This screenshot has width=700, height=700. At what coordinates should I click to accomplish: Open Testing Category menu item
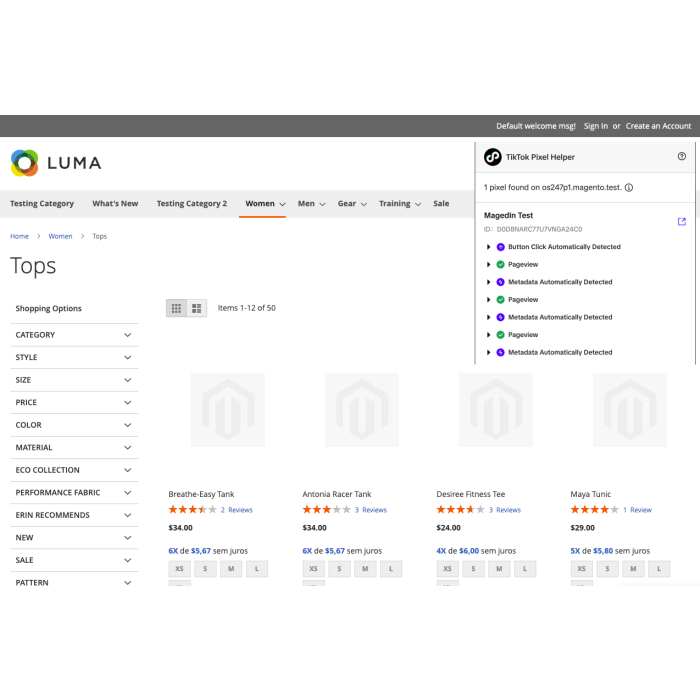point(42,204)
